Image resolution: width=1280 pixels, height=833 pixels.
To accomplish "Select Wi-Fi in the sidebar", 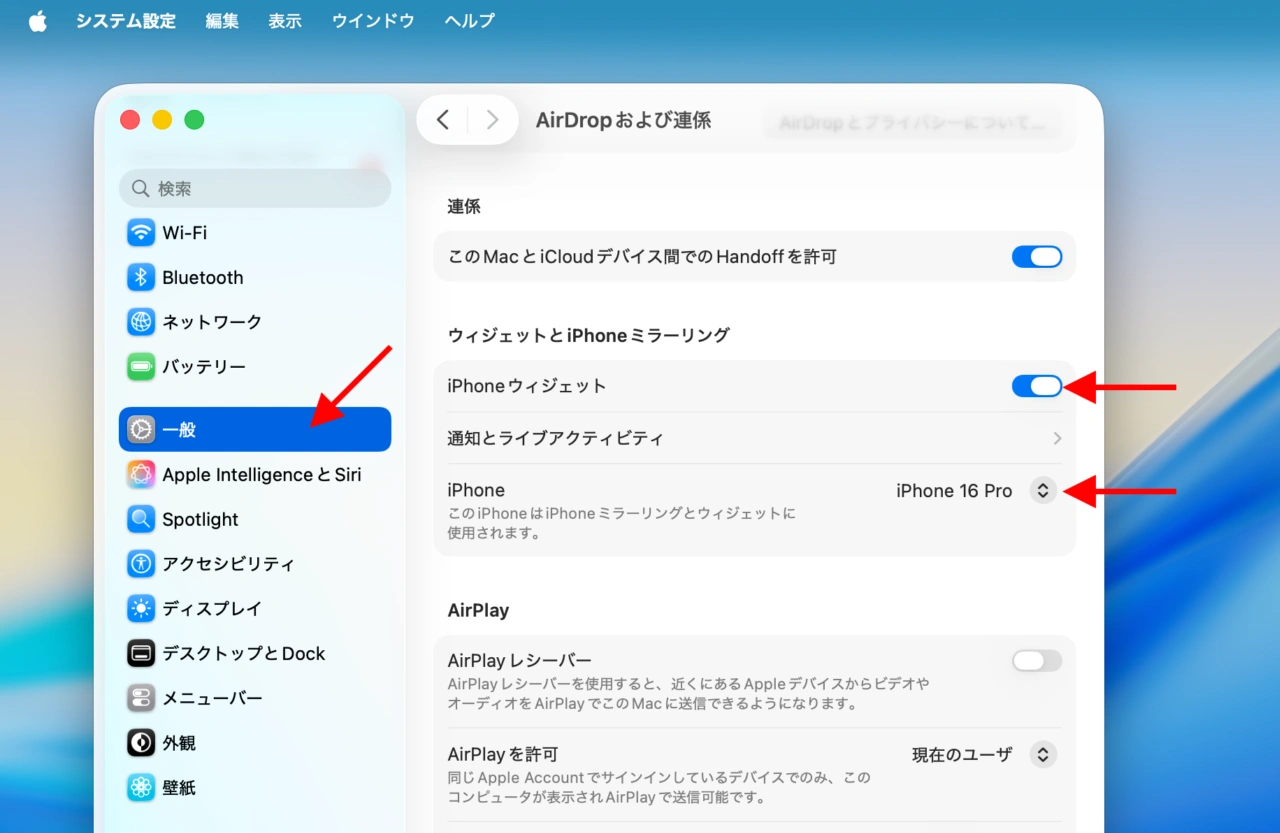I will (182, 232).
